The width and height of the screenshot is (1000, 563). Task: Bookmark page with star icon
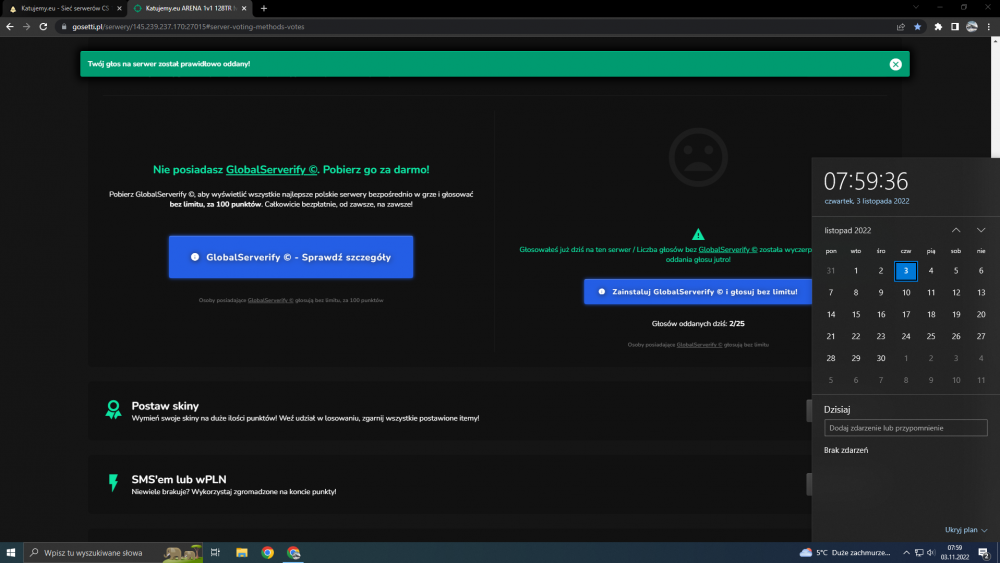pos(917,27)
